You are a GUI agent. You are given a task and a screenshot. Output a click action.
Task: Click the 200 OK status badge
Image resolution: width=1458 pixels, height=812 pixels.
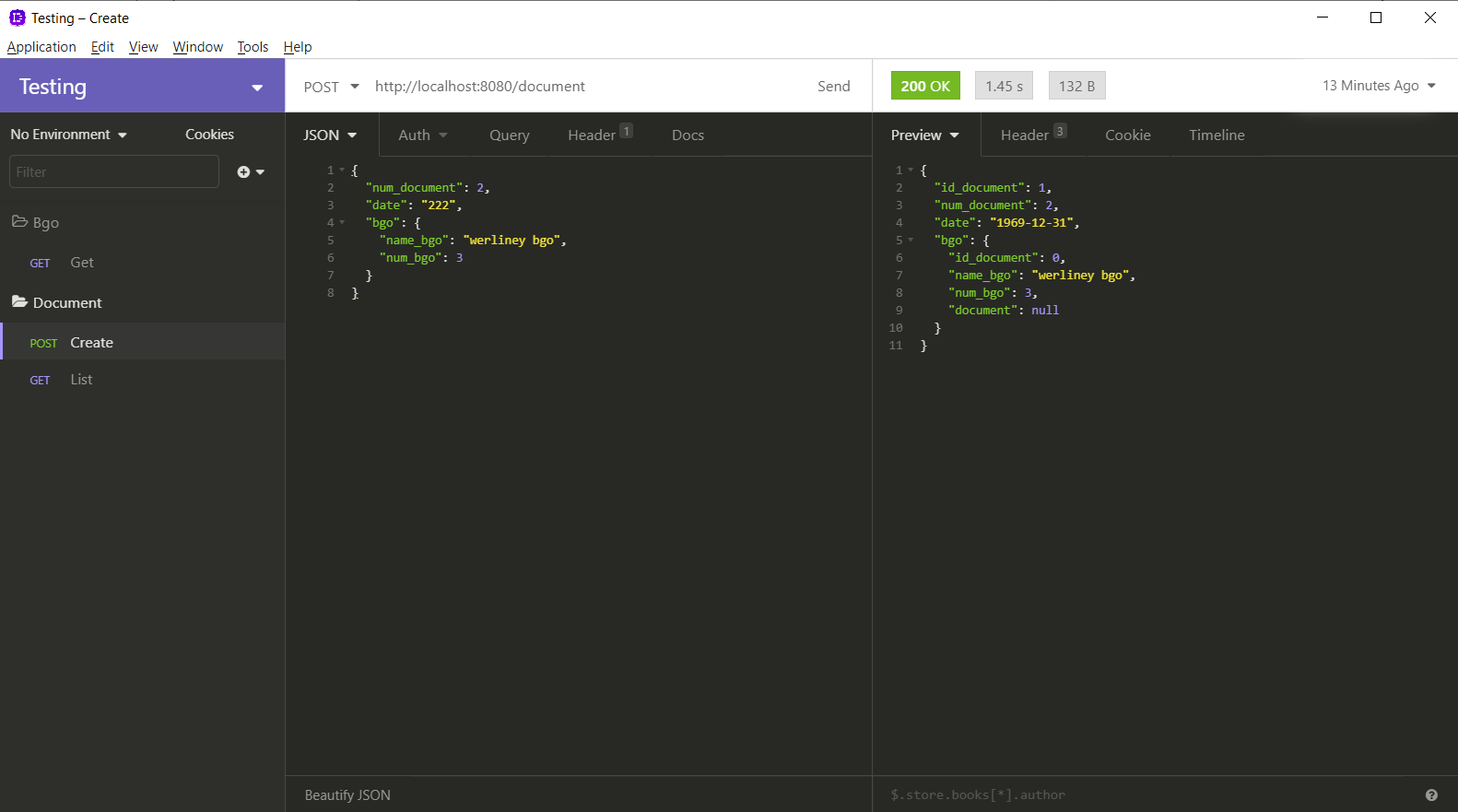tap(925, 86)
